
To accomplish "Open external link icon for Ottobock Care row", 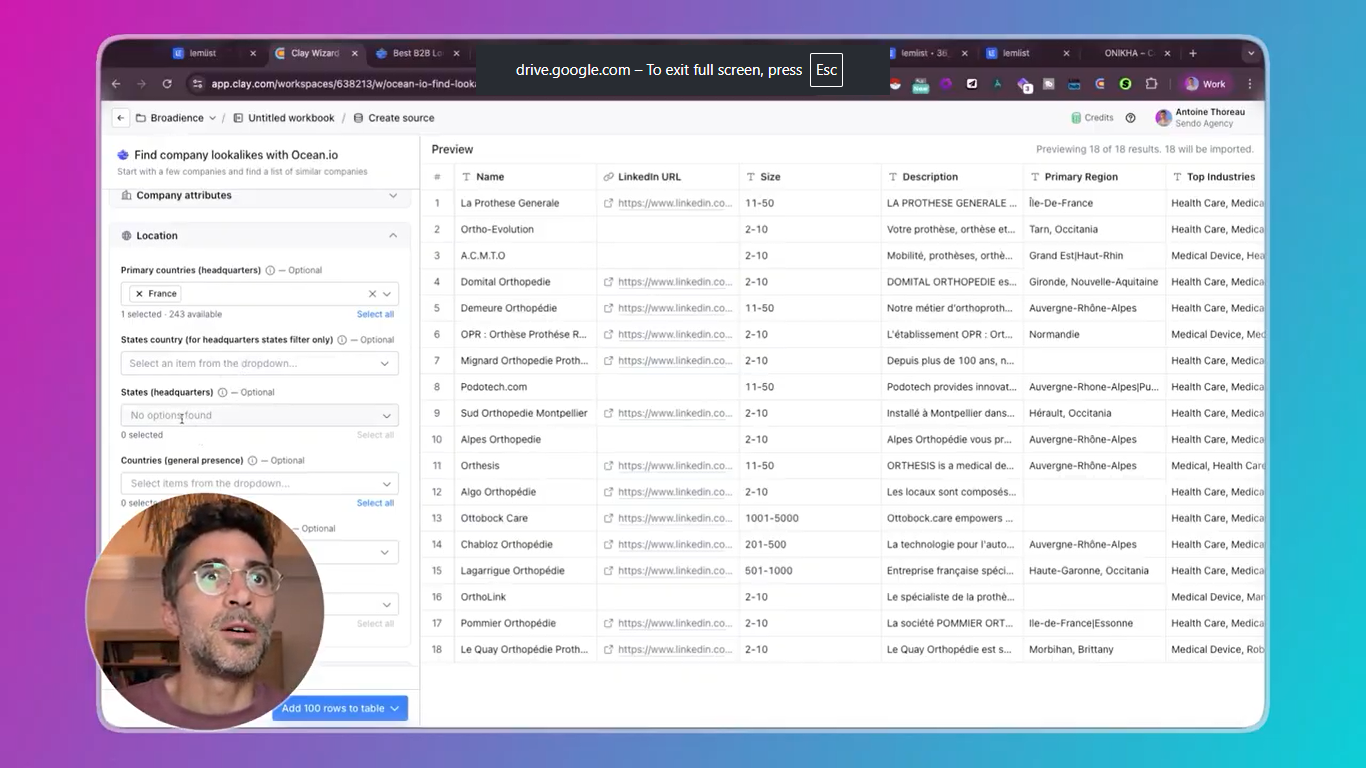I will (x=609, y=518).
